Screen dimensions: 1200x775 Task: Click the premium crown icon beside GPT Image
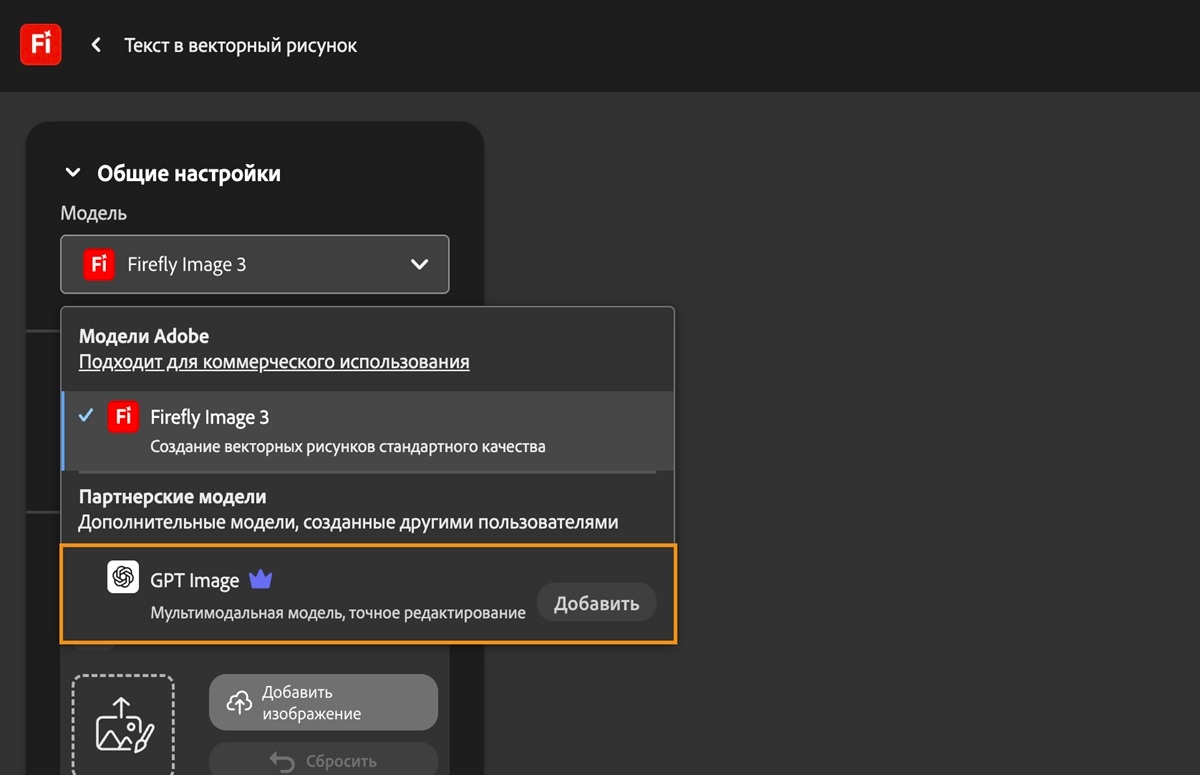[x=261, y=579]
